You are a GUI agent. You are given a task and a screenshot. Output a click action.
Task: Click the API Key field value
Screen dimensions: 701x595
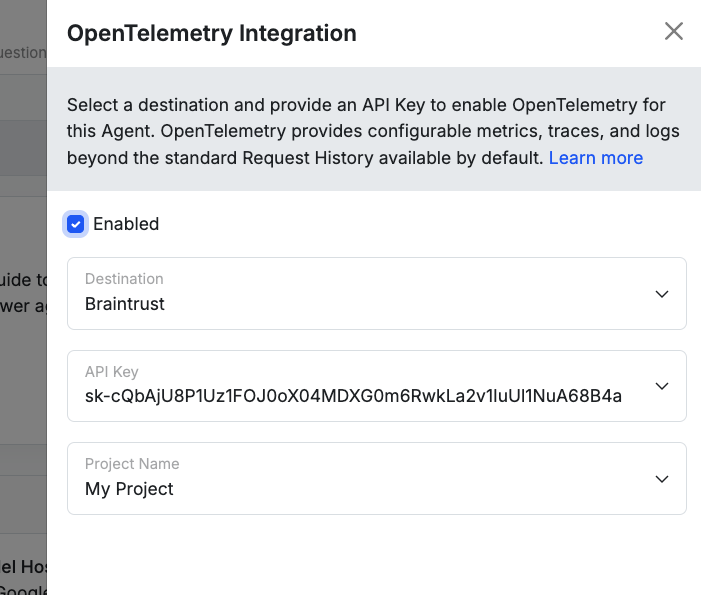click(x=353, y=396)
